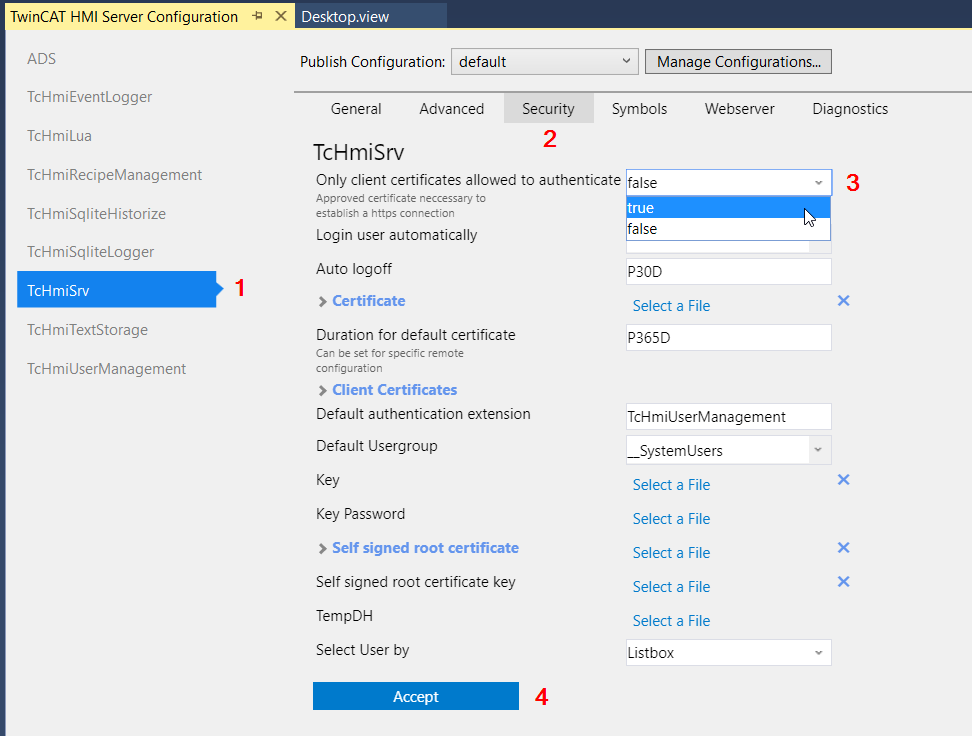
Task: Select a File for Key
Action: (671, 485)
